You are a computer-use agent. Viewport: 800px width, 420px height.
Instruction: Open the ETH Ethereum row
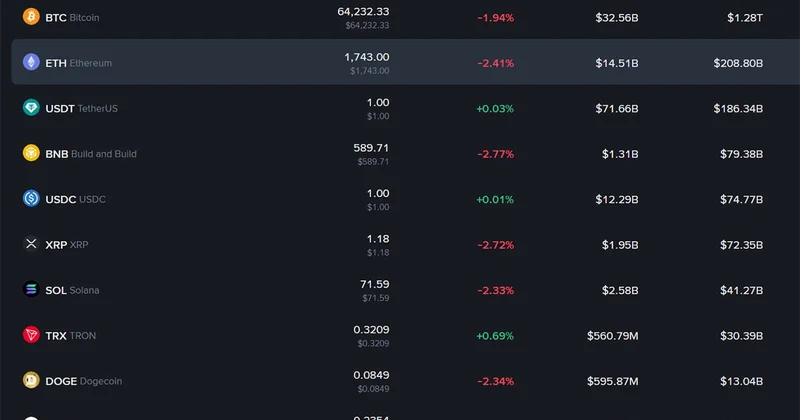(406, 62)
